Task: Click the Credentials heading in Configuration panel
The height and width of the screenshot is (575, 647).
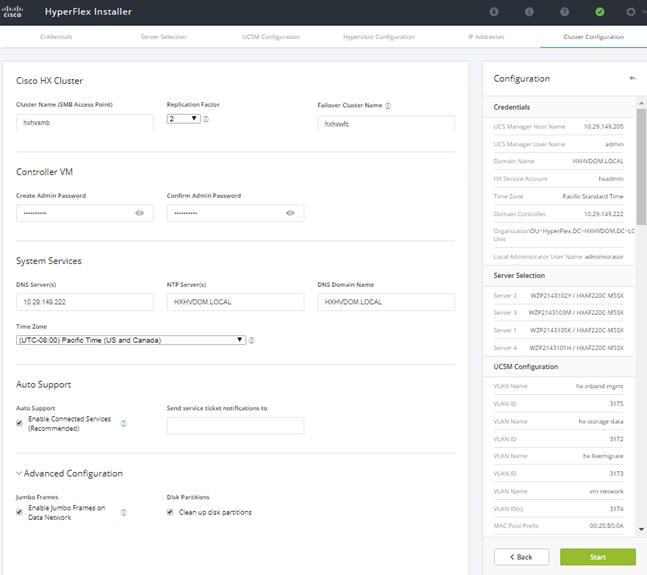Action: 512,107
